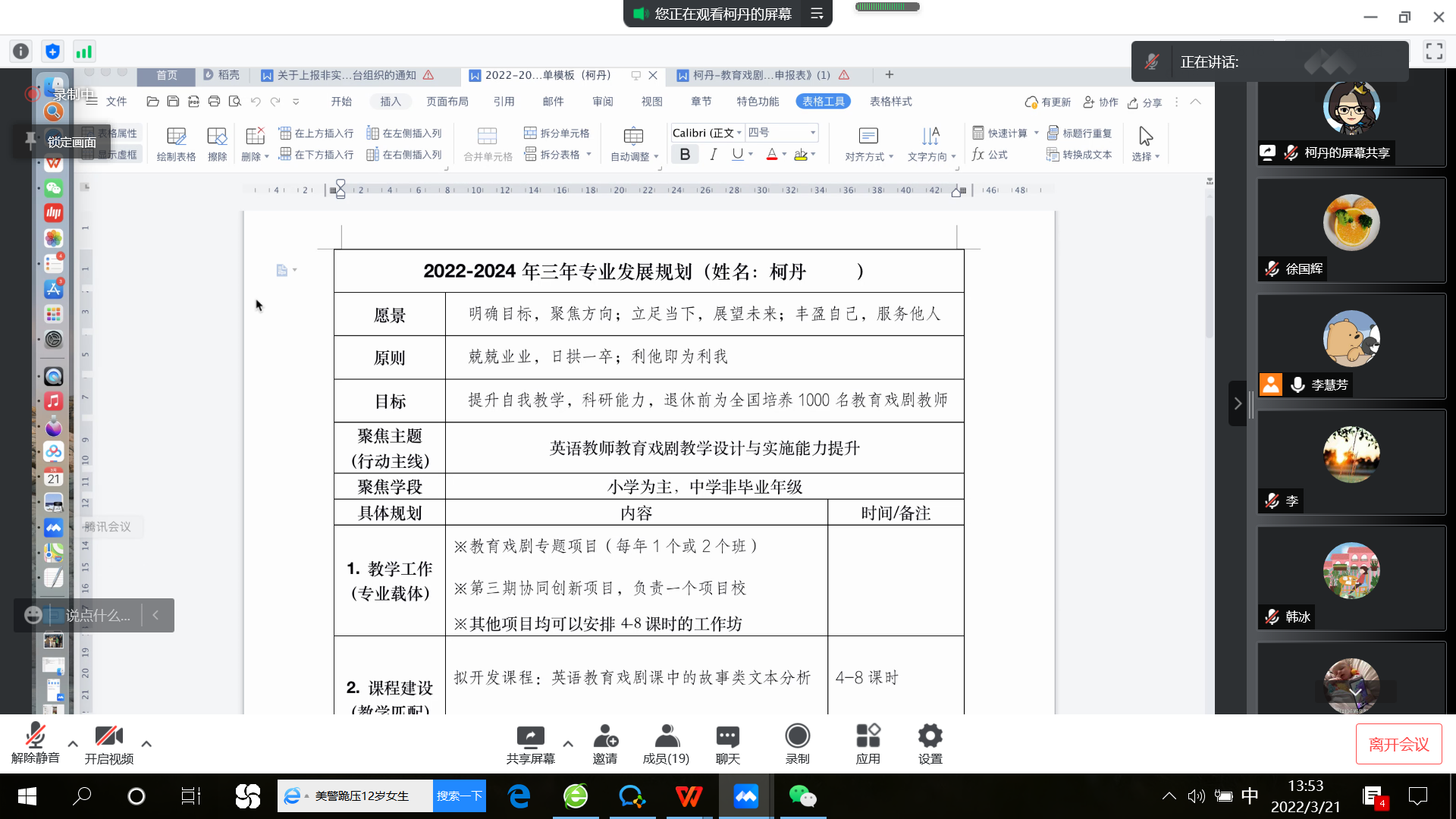Image resolution: width=1456 pixels, height=819 pixels.
Task: Open 稻壳 tab
Action: pos(221,75)
